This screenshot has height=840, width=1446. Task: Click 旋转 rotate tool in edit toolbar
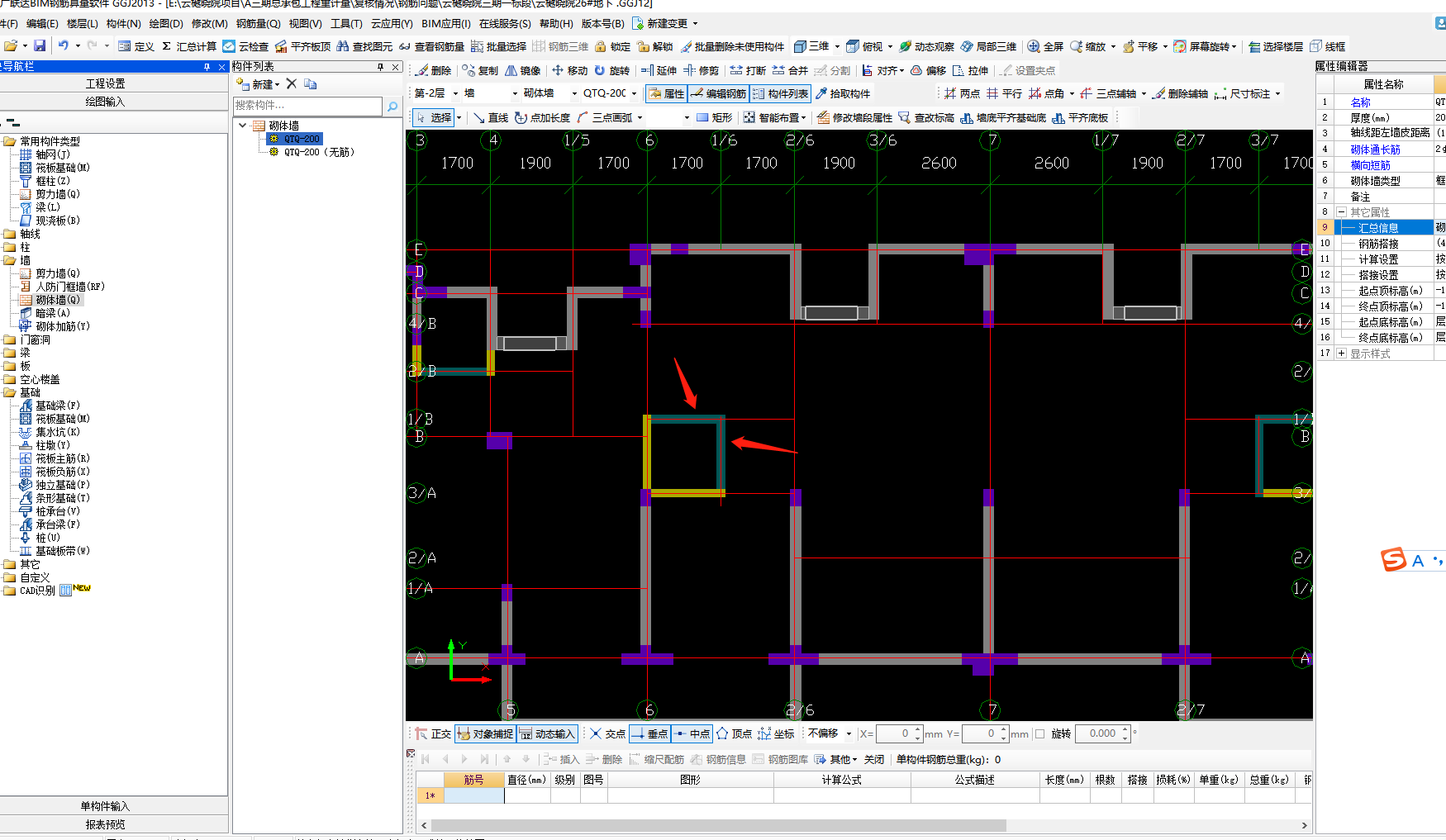612,70
